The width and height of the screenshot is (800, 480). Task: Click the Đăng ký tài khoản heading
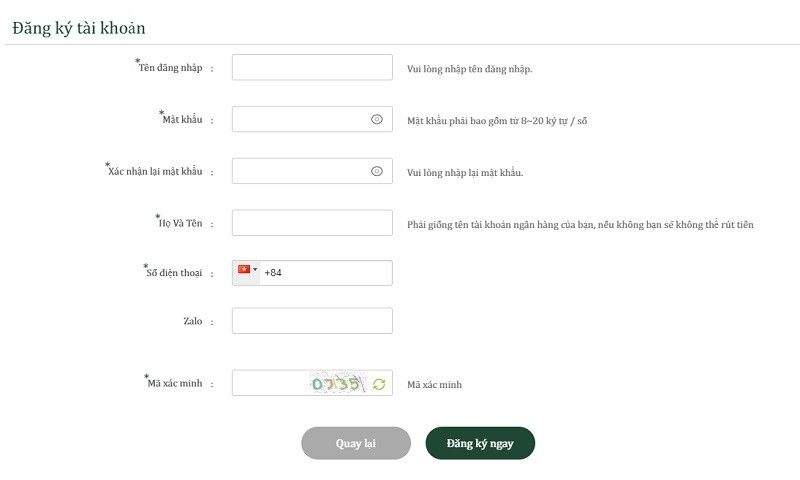[x=79, y=28]
